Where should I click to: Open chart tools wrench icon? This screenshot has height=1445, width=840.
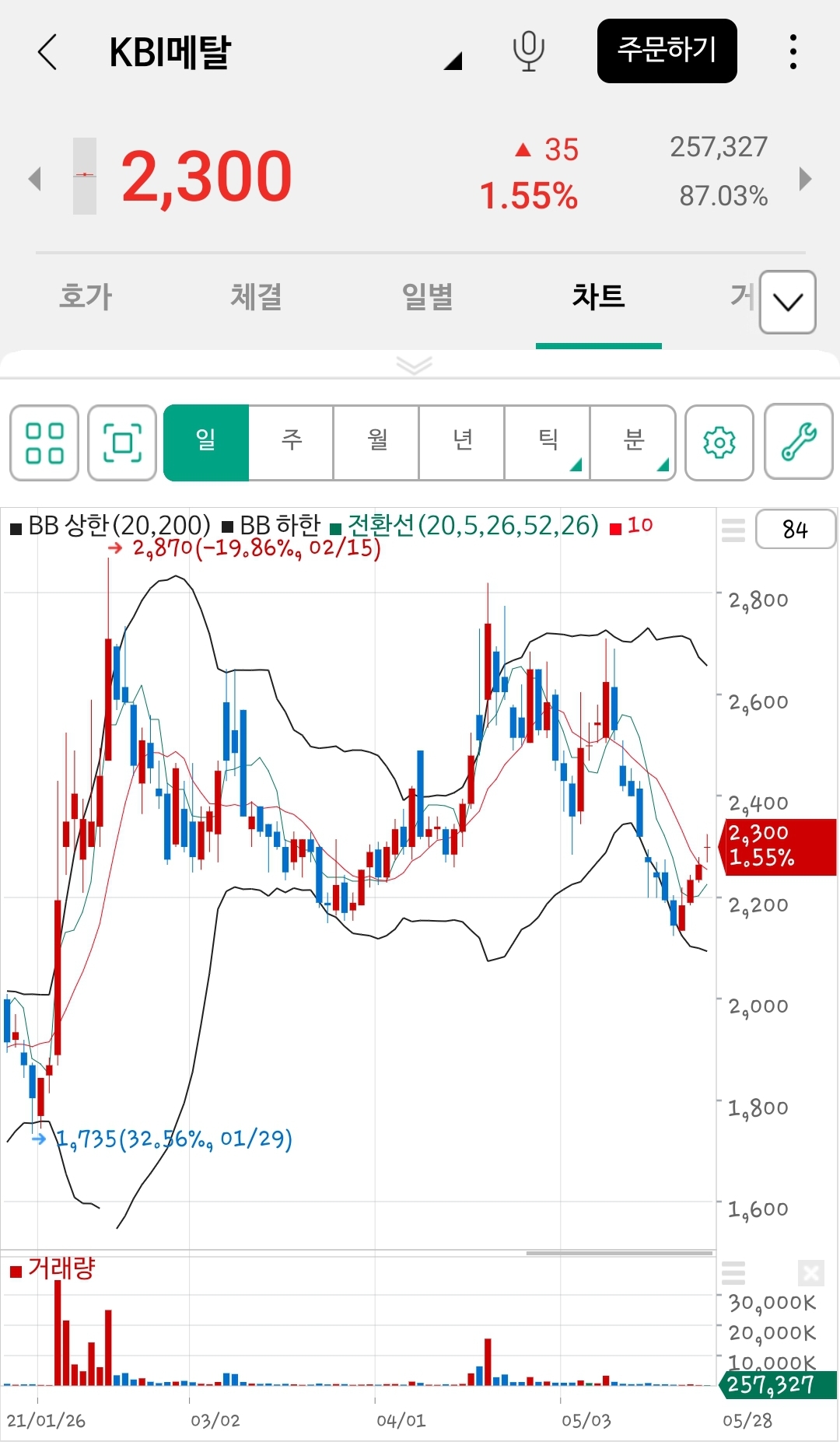tap(799, 442)
